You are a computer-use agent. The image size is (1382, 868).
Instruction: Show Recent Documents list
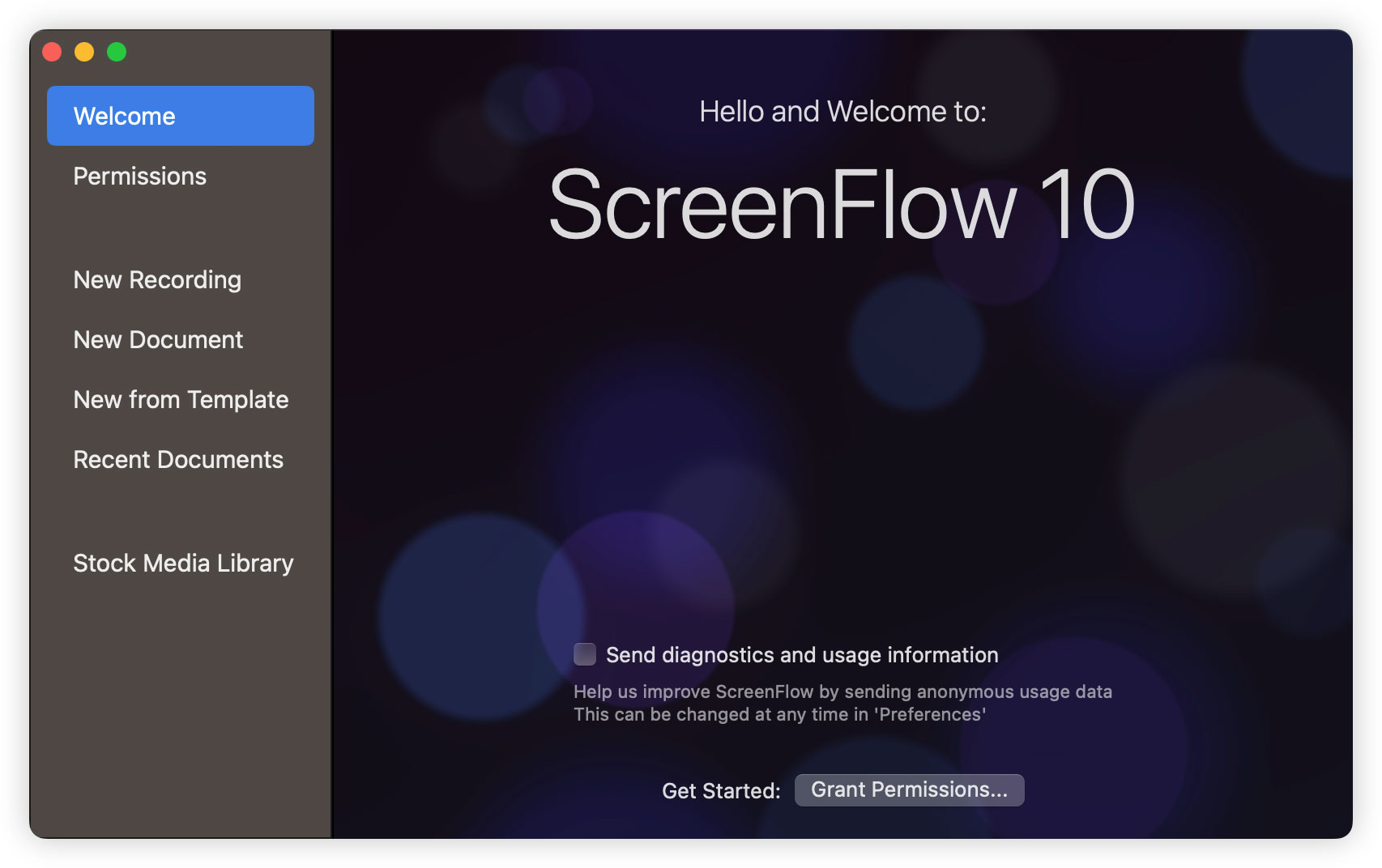(181, 459)
